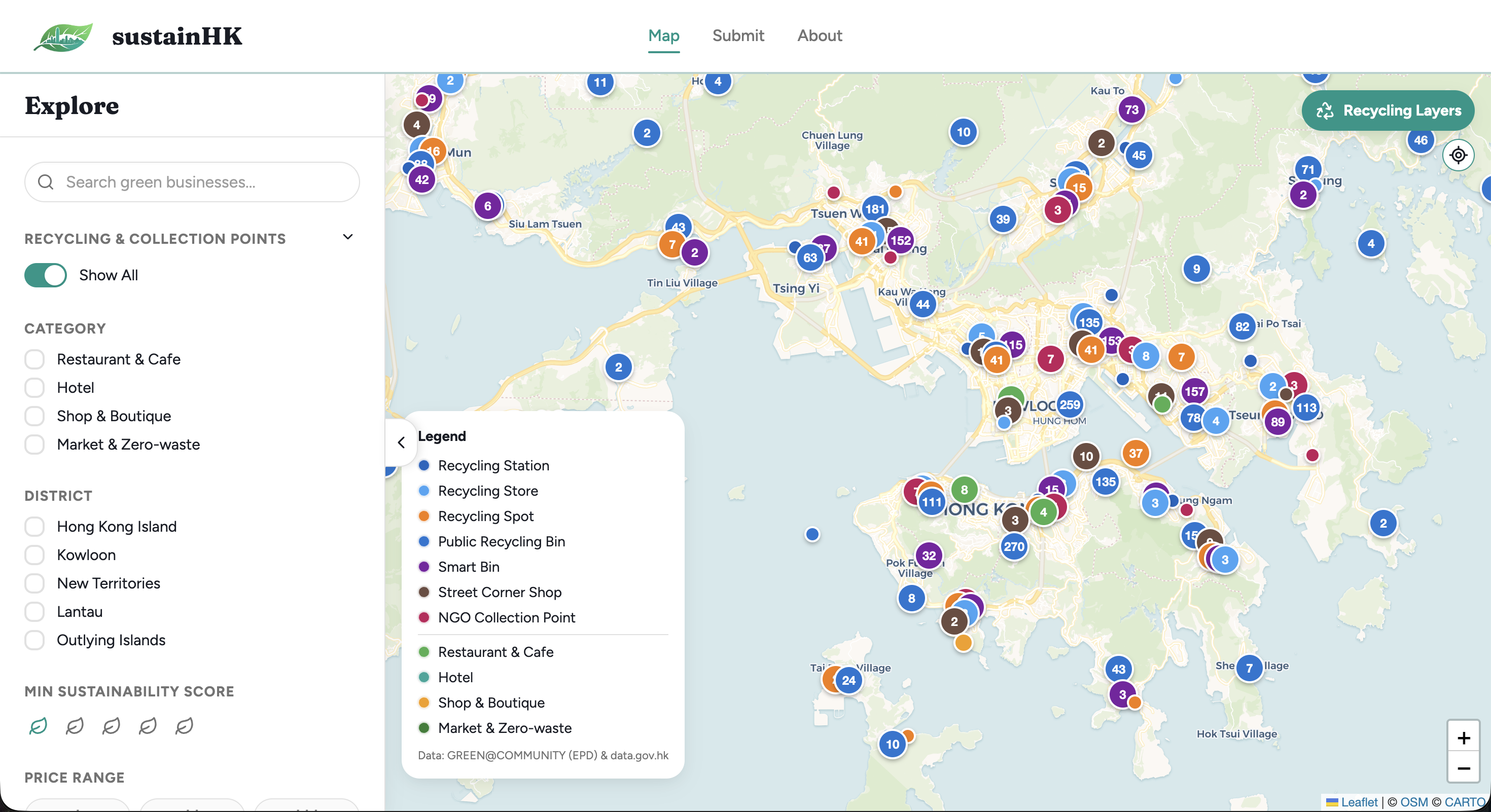
Task: Click the purple 6 cluster near Siu Lam
Action: pyautogui.click(x=487, y=205)
